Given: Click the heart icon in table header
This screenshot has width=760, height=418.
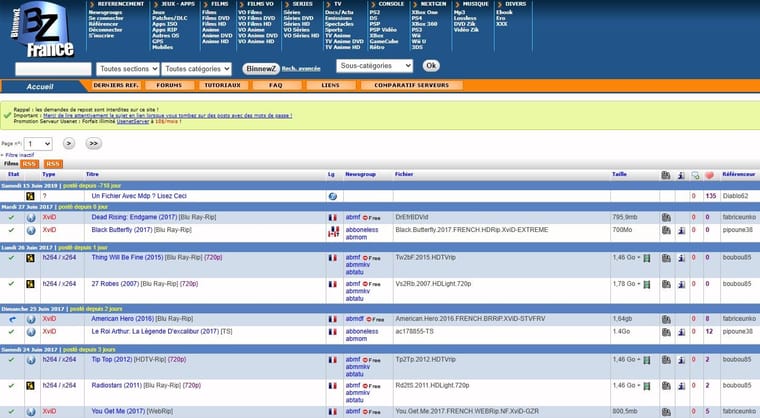Looking at the screenshot, I should coord(708,174).
